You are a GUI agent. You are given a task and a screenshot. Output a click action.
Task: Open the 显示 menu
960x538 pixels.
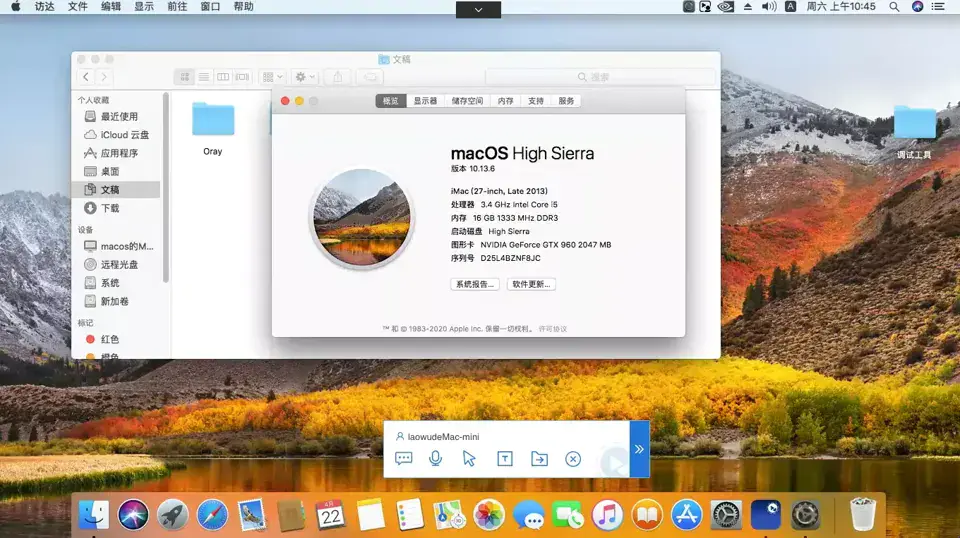pos(144,7)
